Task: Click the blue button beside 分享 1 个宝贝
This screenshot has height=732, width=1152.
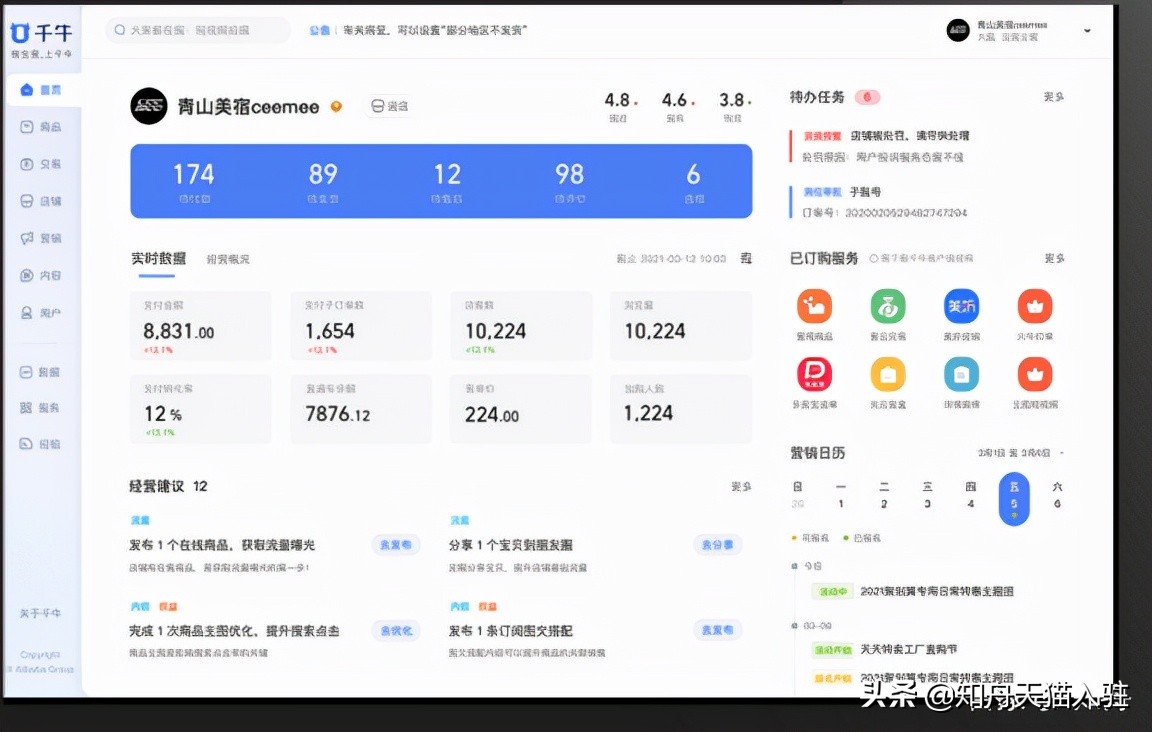Action: click(x=717, y=545)
